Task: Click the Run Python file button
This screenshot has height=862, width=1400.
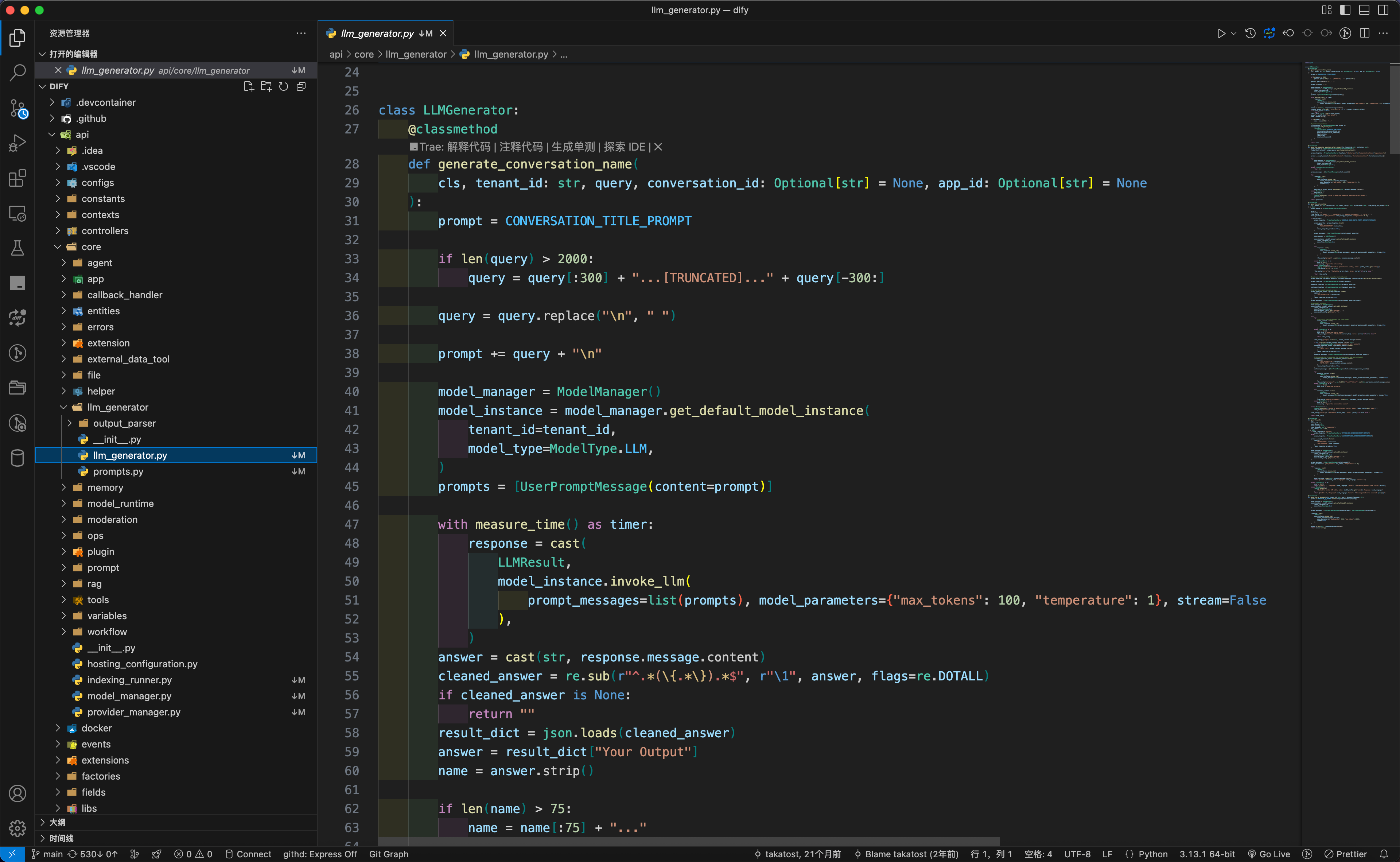Action: pyautogui.click(x=1221, y=34)
